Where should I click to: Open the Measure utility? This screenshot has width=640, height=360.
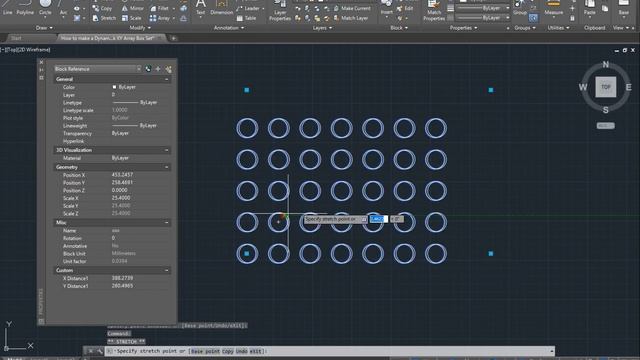tap(554, 7)
